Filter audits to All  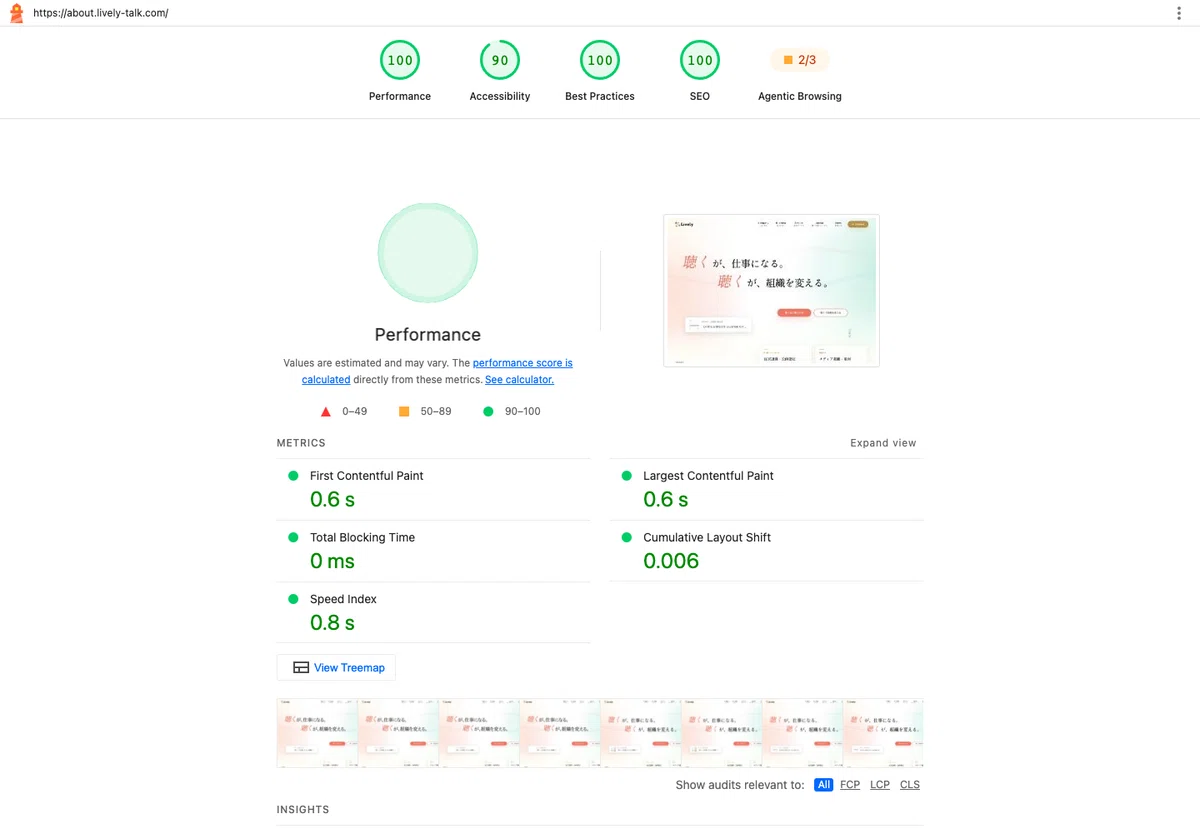823,785
